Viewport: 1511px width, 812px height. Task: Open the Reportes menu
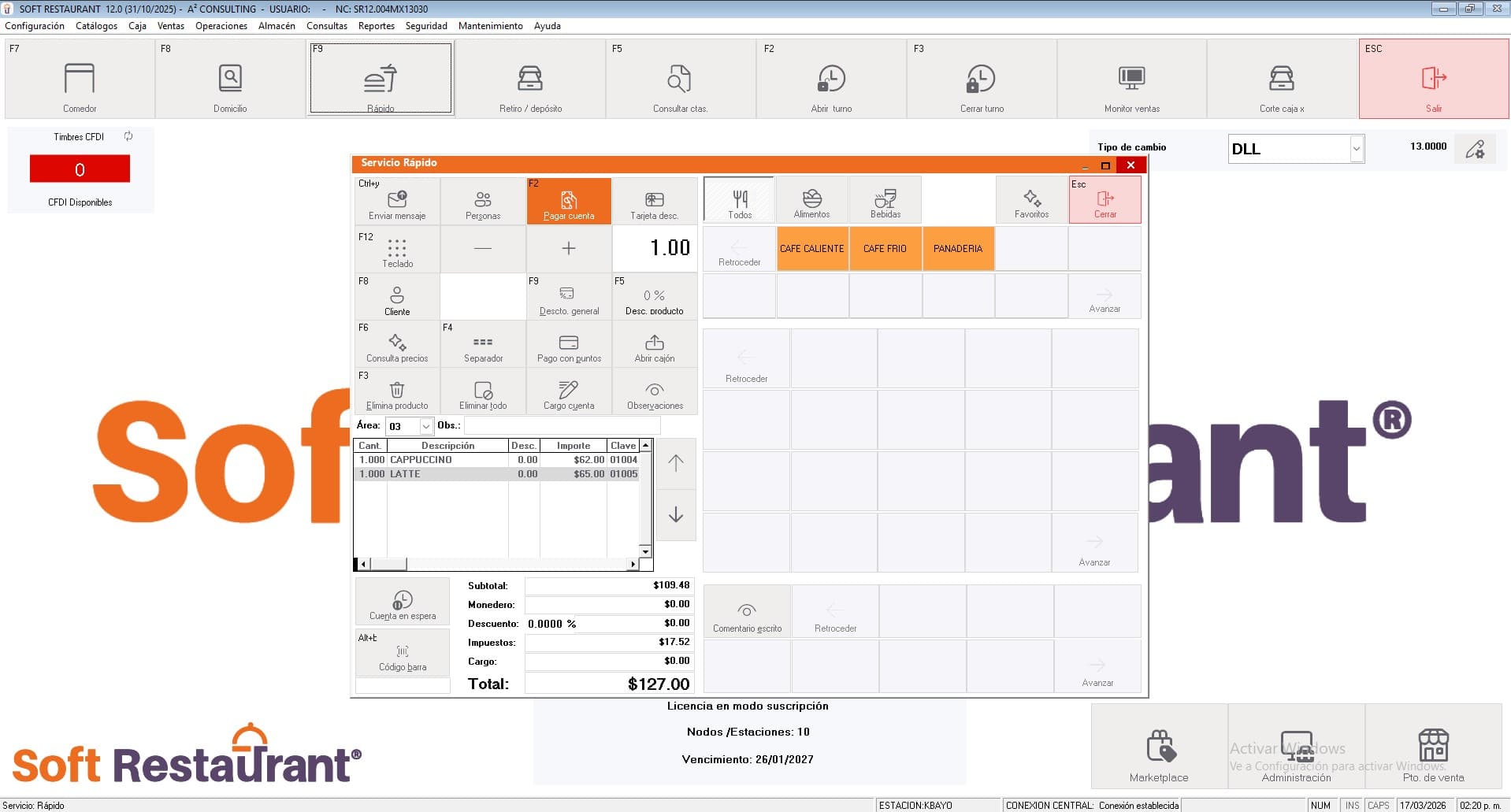click(376, 25)
